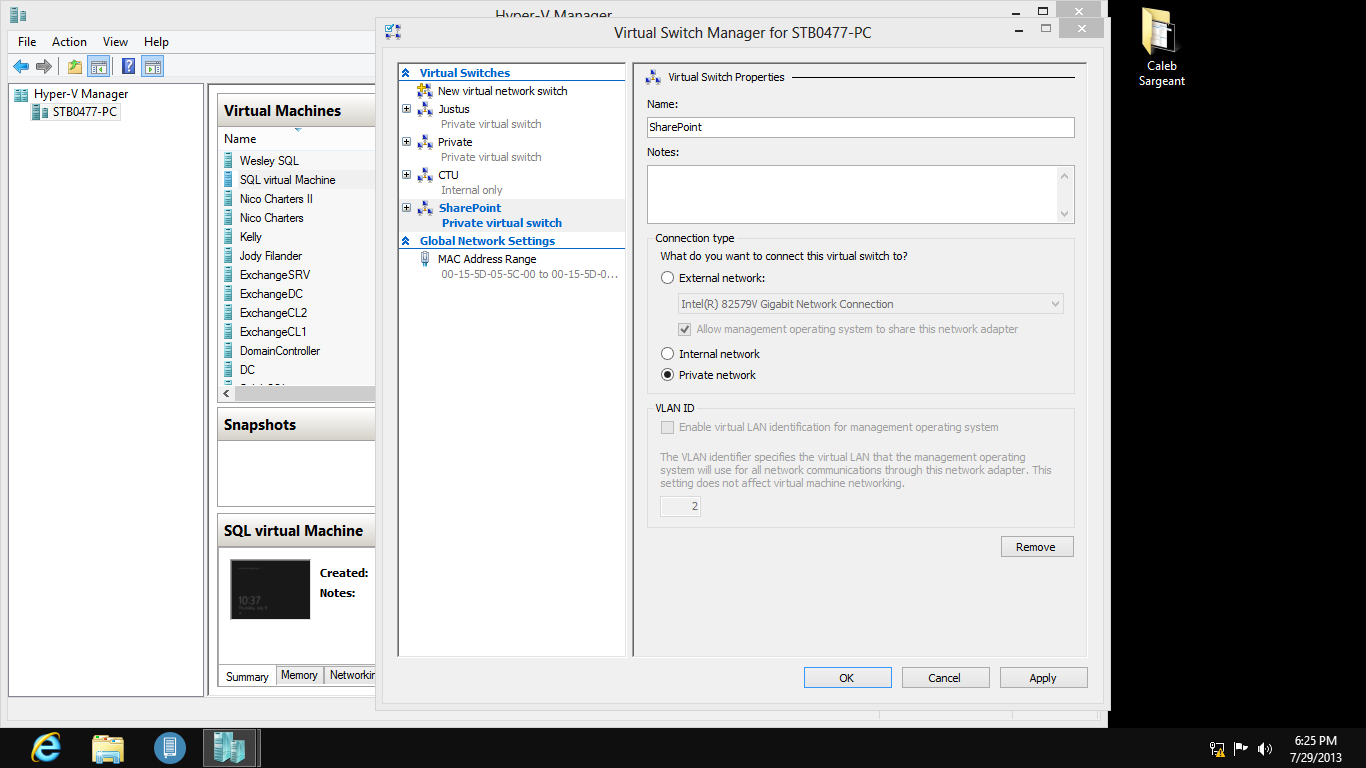The image size is (1366, 768).
Task: Open the Caleb Sargeant desktop folder
Action: [1161, 48]
